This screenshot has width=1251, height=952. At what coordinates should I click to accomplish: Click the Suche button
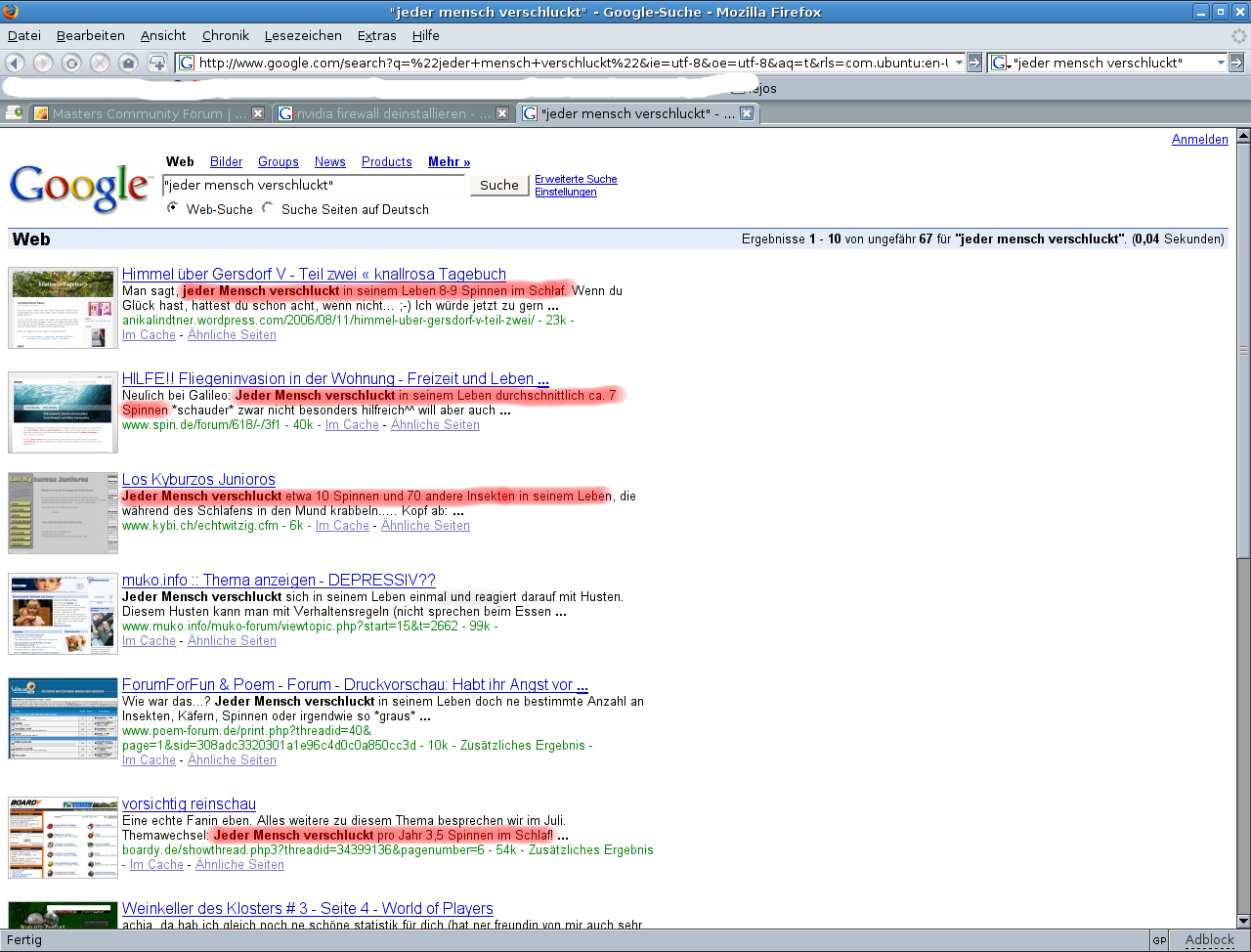point(499,185)
